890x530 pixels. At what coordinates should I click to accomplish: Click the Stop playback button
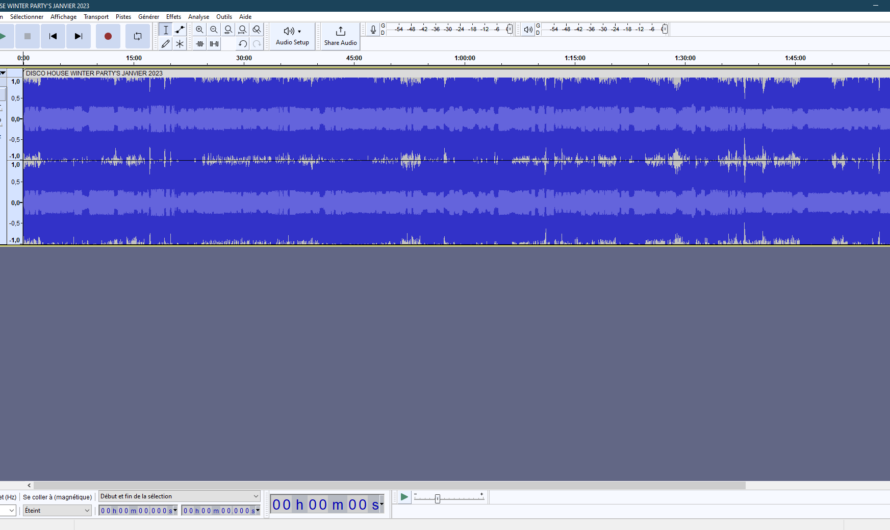click(27, 36)
